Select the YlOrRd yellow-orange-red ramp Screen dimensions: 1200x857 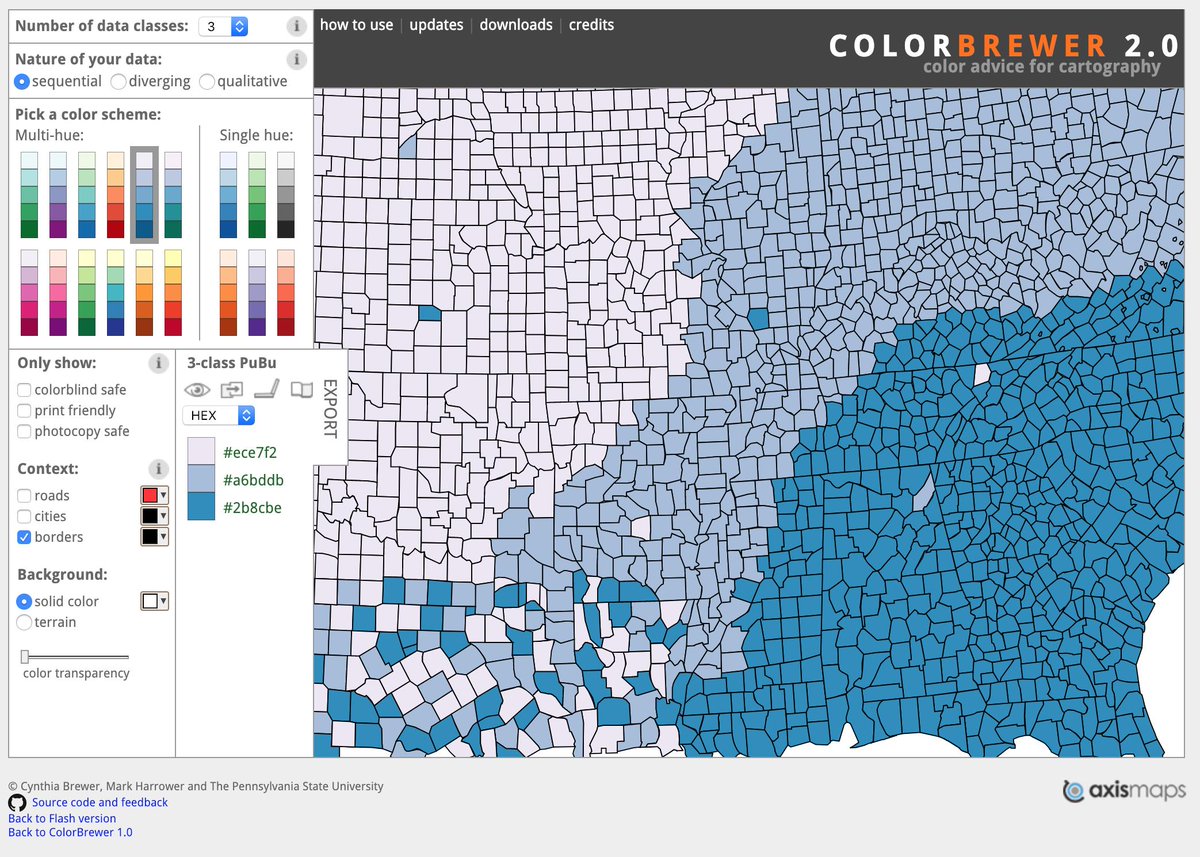click(x=174, y=292)
